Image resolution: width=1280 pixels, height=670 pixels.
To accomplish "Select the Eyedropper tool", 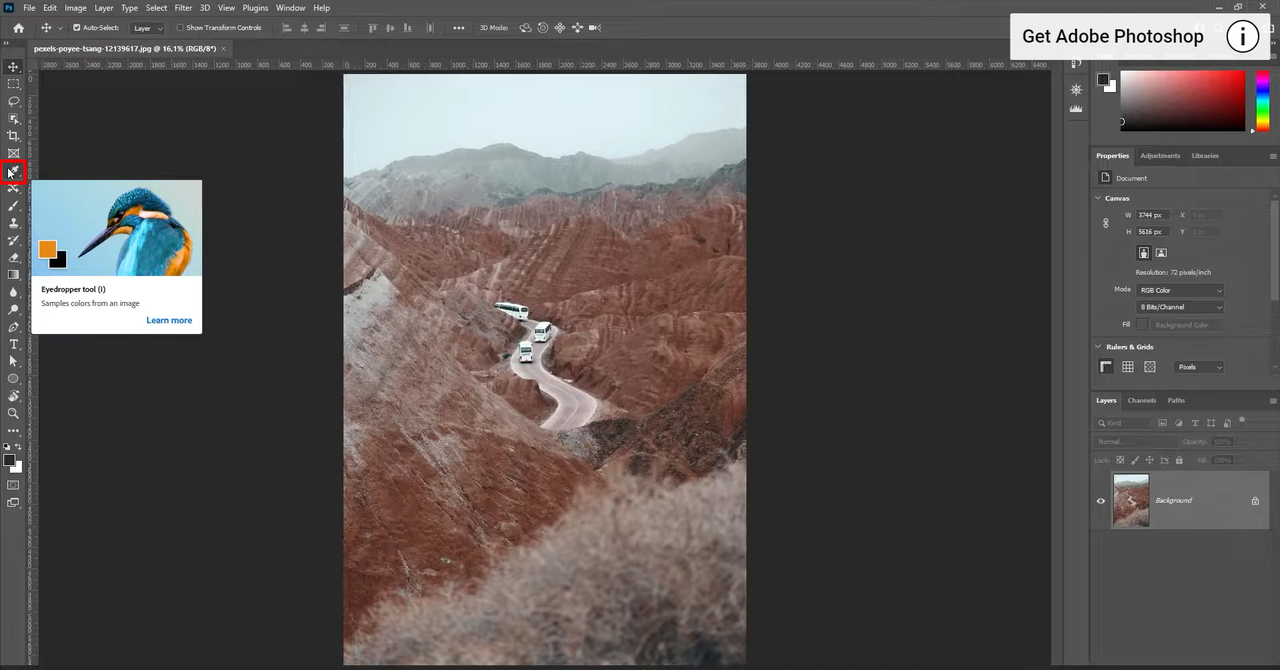I will [x=13, y=171].
